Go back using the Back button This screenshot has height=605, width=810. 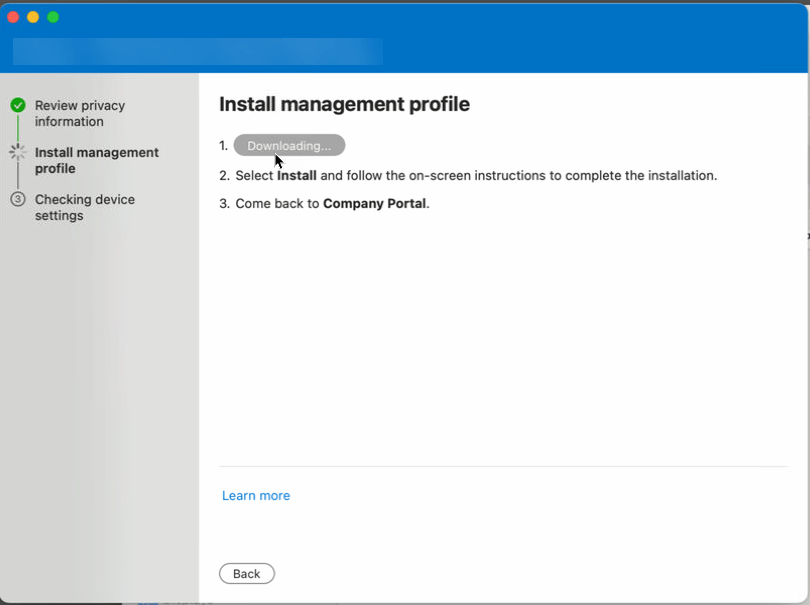pos(246,573)
